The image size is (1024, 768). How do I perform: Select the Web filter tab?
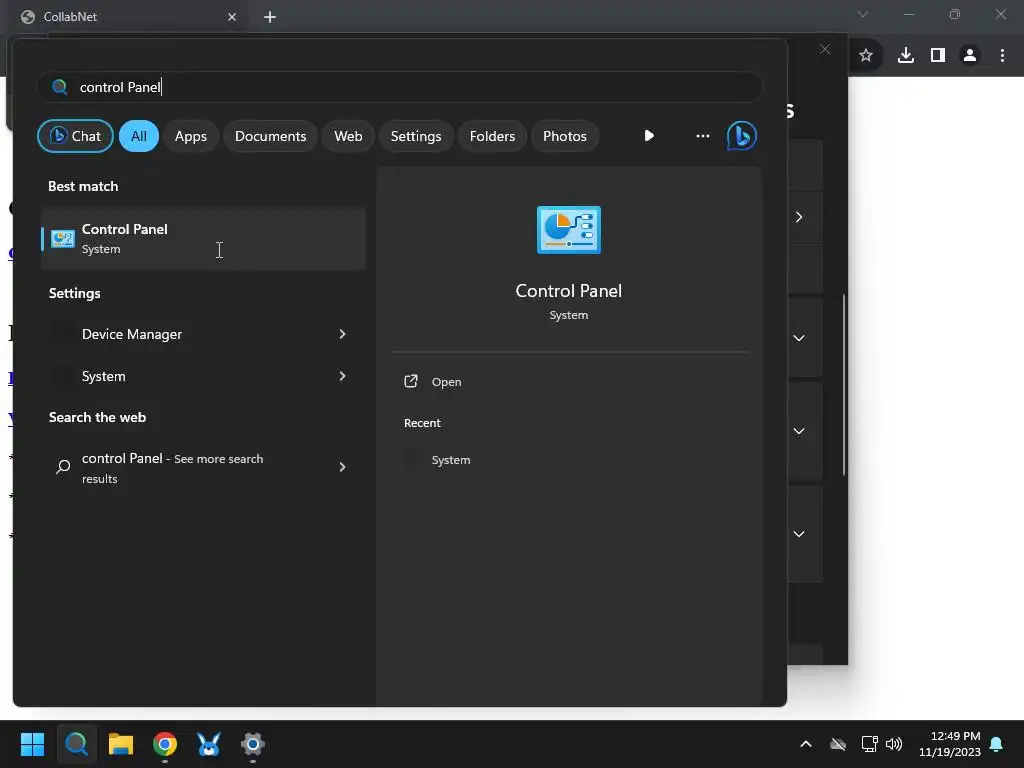pyautogui.click(x=348, y=136)
